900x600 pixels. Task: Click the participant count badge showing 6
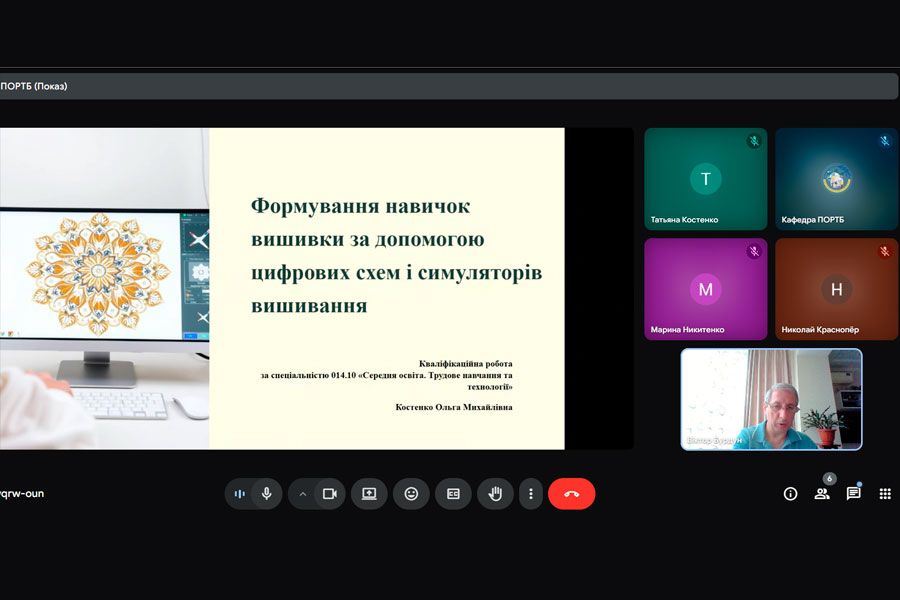tap(829, 478)
